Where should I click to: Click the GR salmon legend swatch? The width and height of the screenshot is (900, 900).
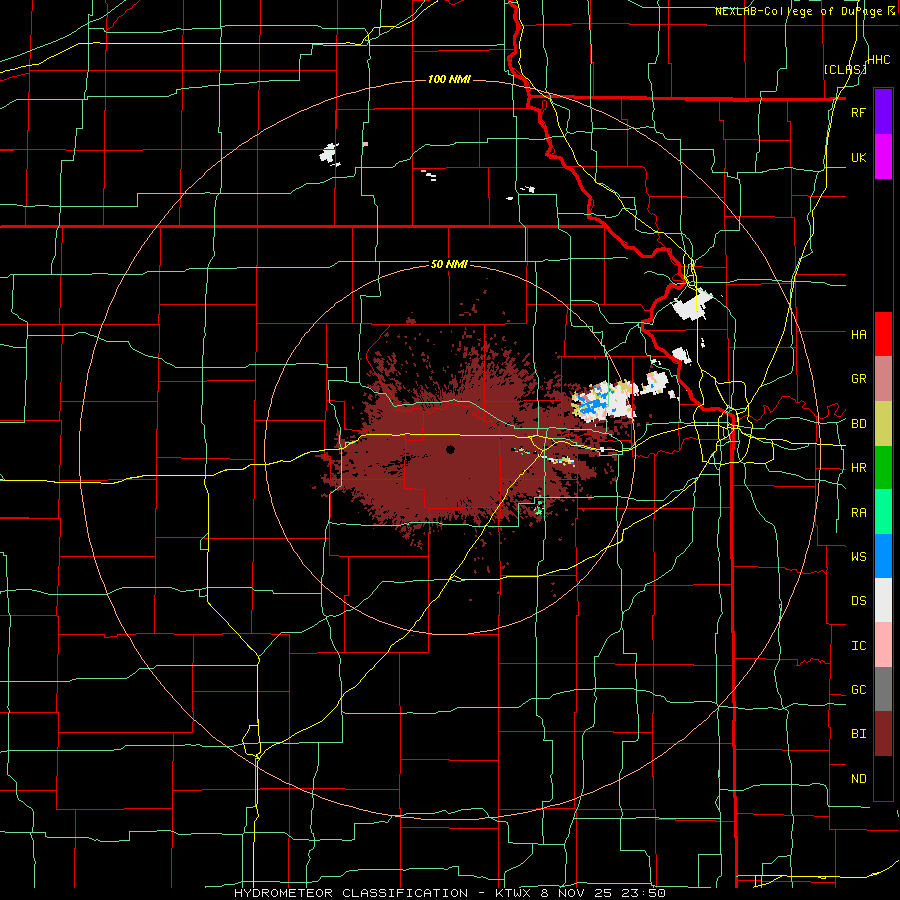click(x=883, y=379)
